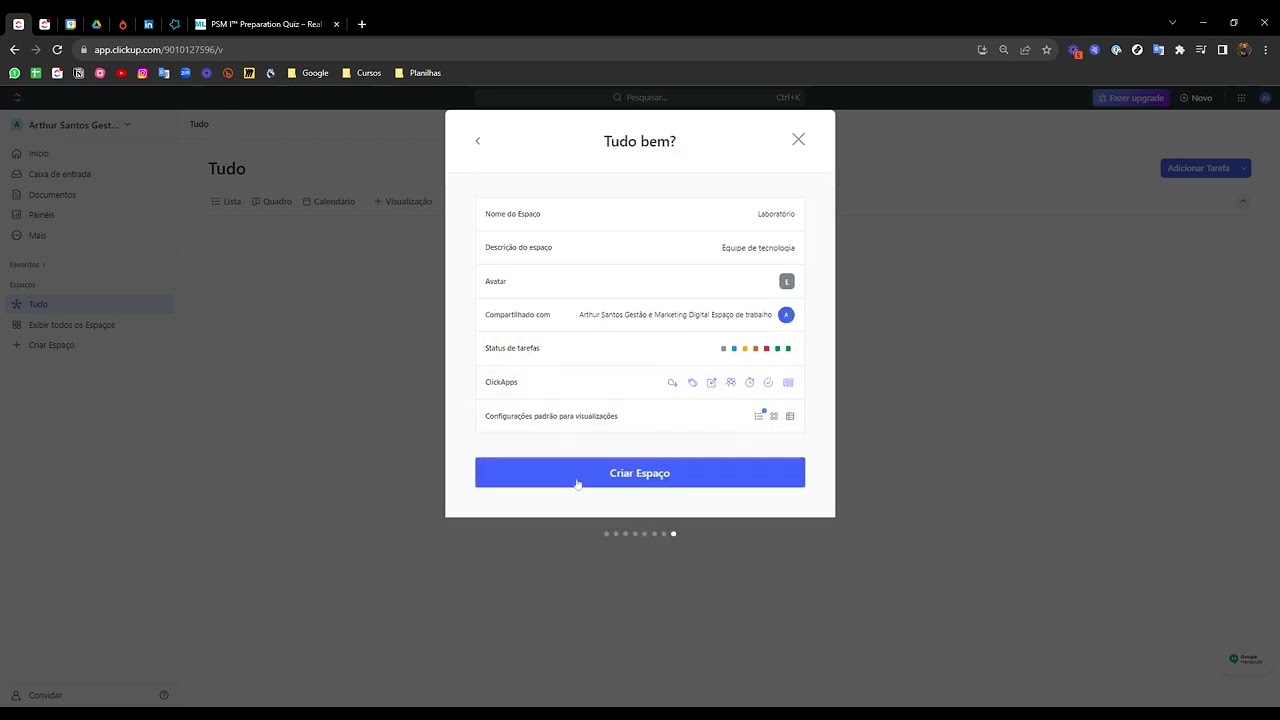The width and height of the screenshot is (1280, 720).
Task: Open the Cursos bookmarks folder
Action: coord(362,73)
